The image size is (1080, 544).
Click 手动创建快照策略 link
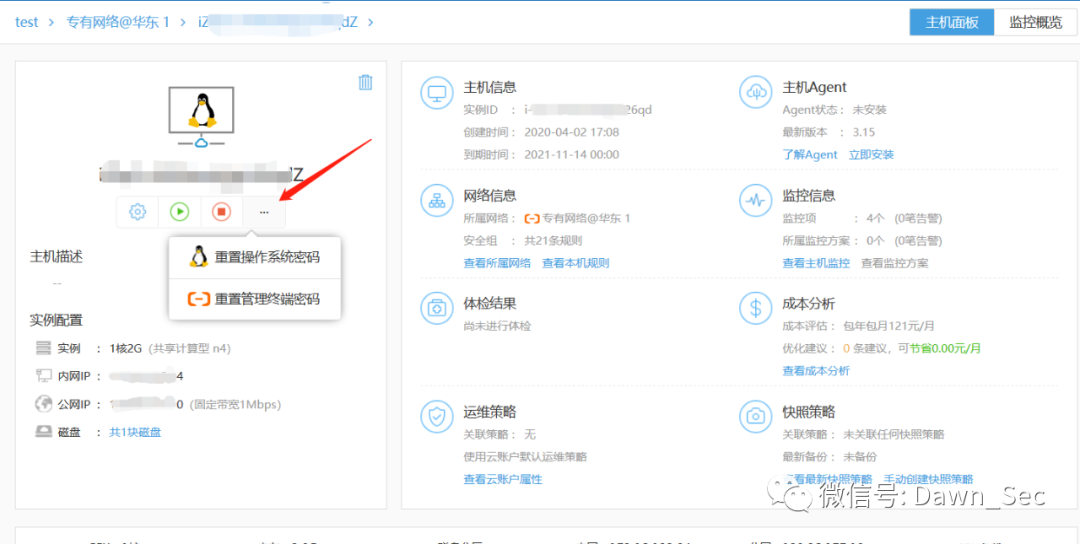point(928,479)
